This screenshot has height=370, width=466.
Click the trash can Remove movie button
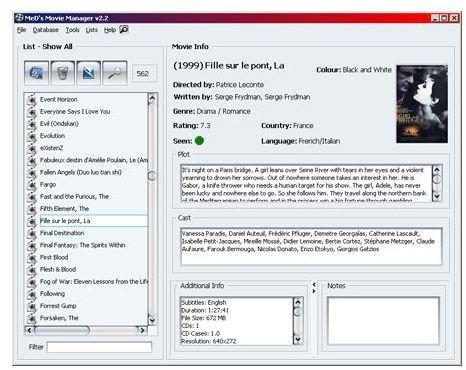click(x=62, y=73)
